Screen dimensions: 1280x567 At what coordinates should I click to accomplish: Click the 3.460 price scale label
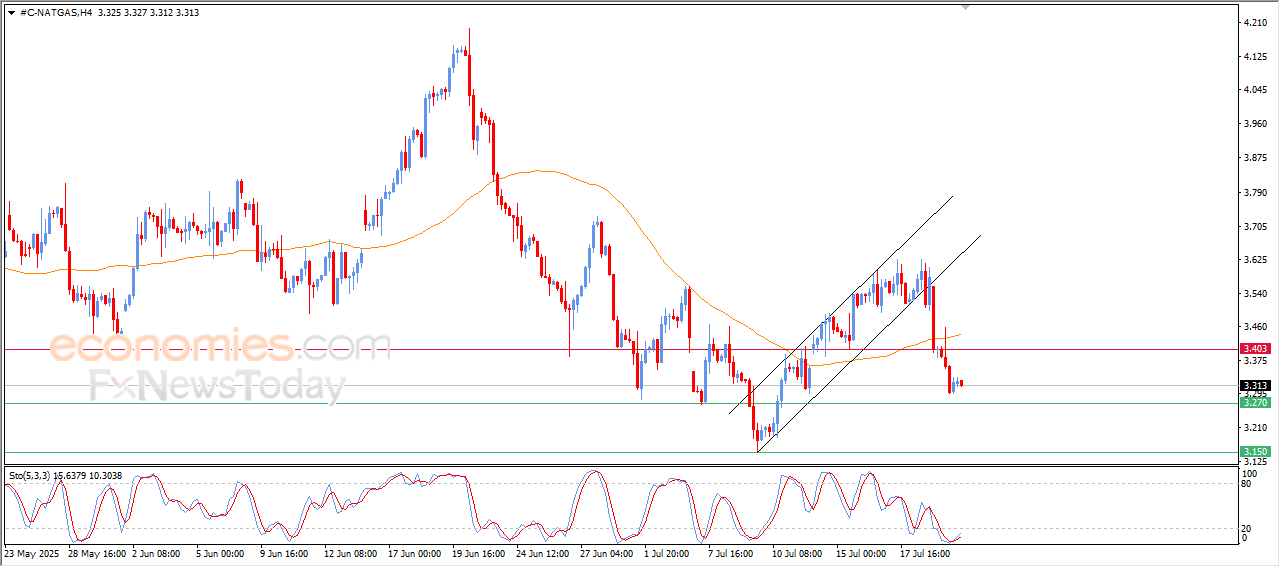click(x=1257, y=326)
